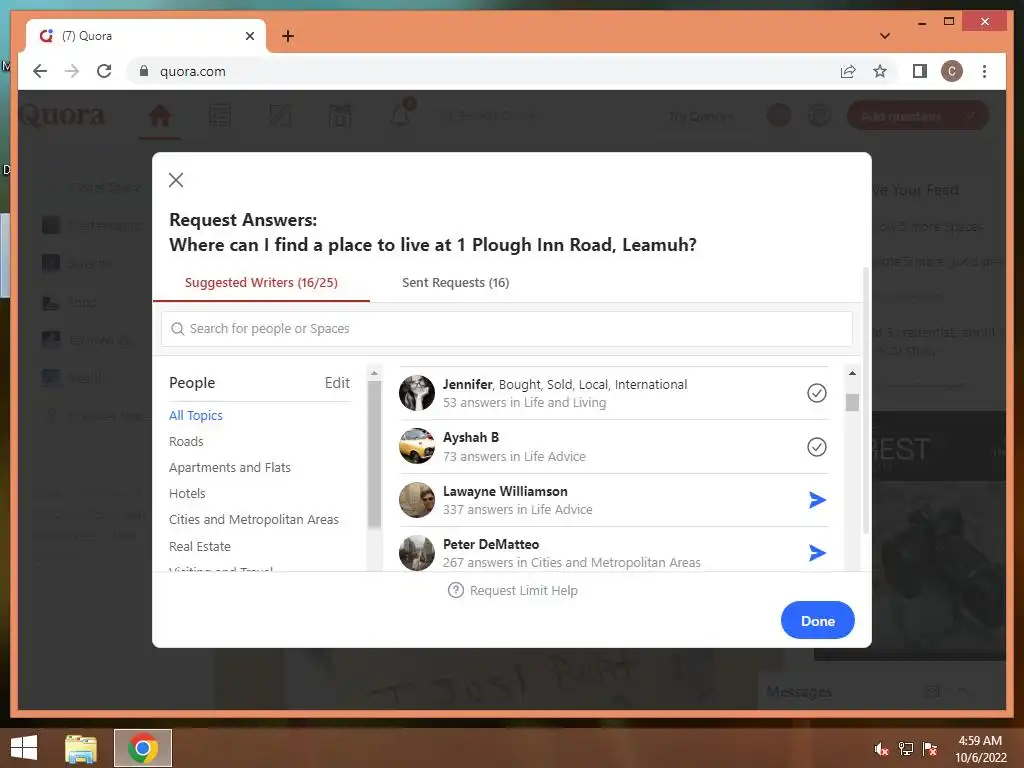The height and width of the screenshot is (768, 1024).
Task: Click the writers list scrollbar thumb
Action: pos(852,402)
